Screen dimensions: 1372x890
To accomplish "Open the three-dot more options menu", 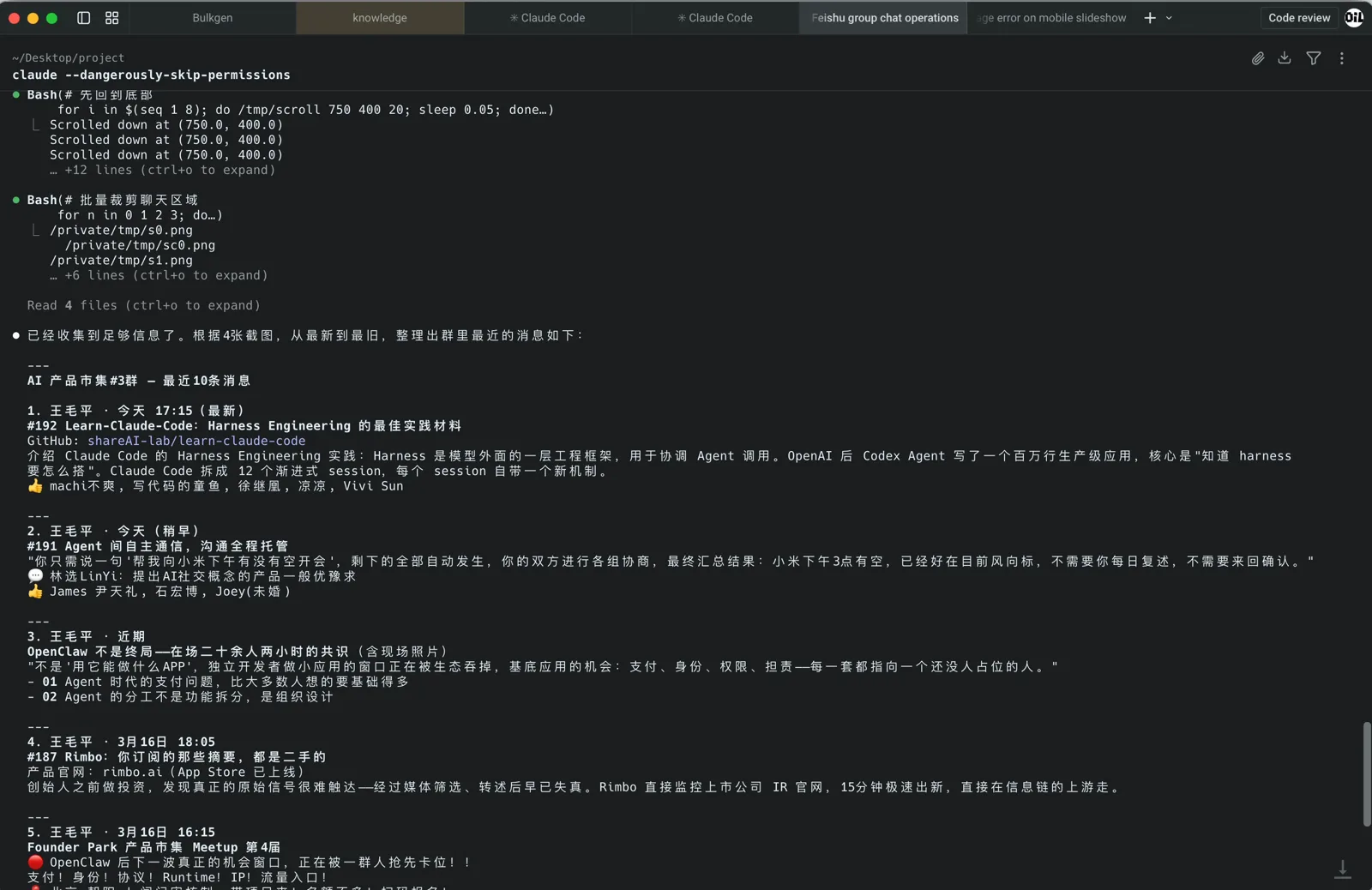I will (1342, 58).
